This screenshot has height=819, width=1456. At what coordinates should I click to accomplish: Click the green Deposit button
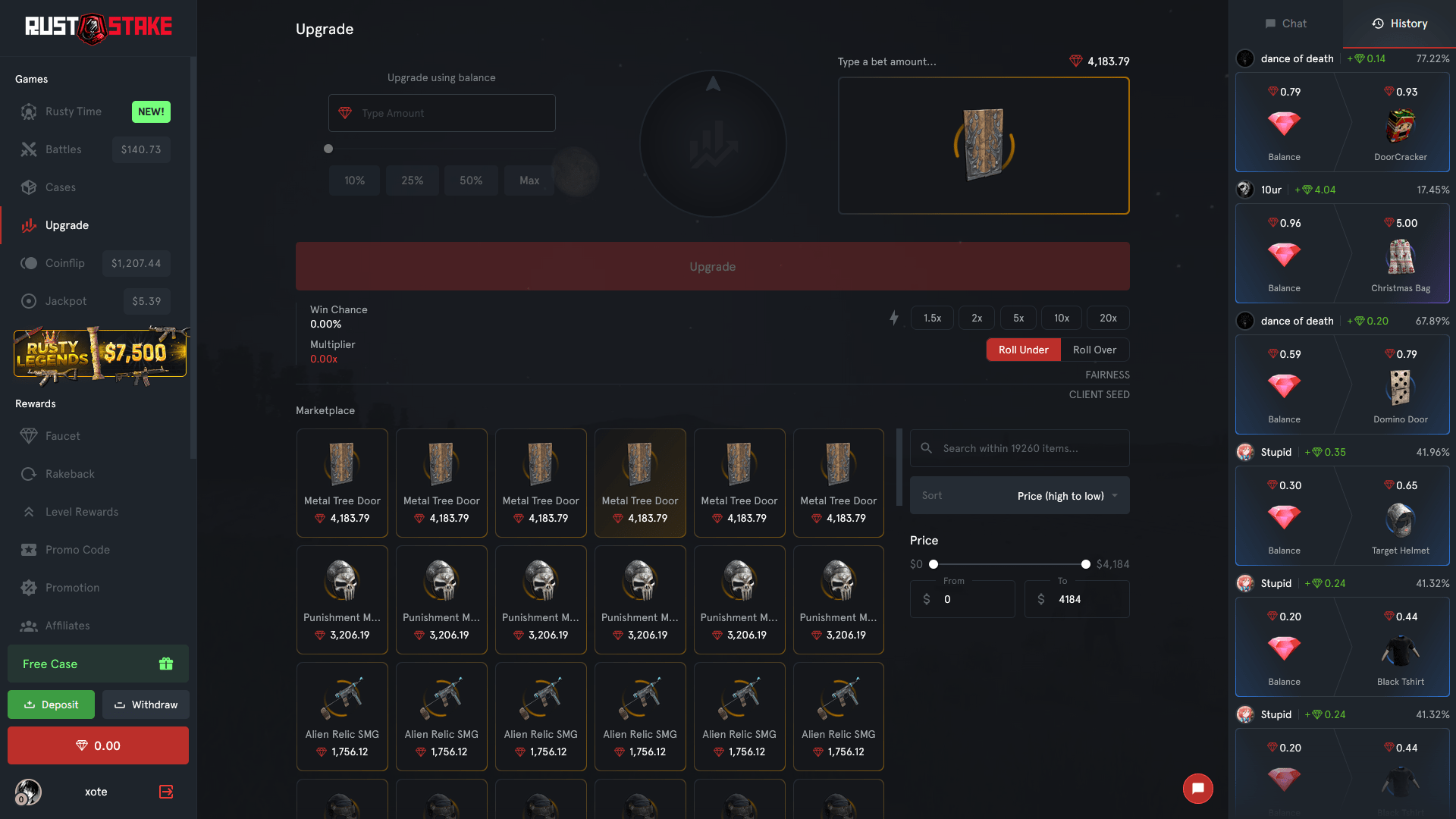coord(51,704)
